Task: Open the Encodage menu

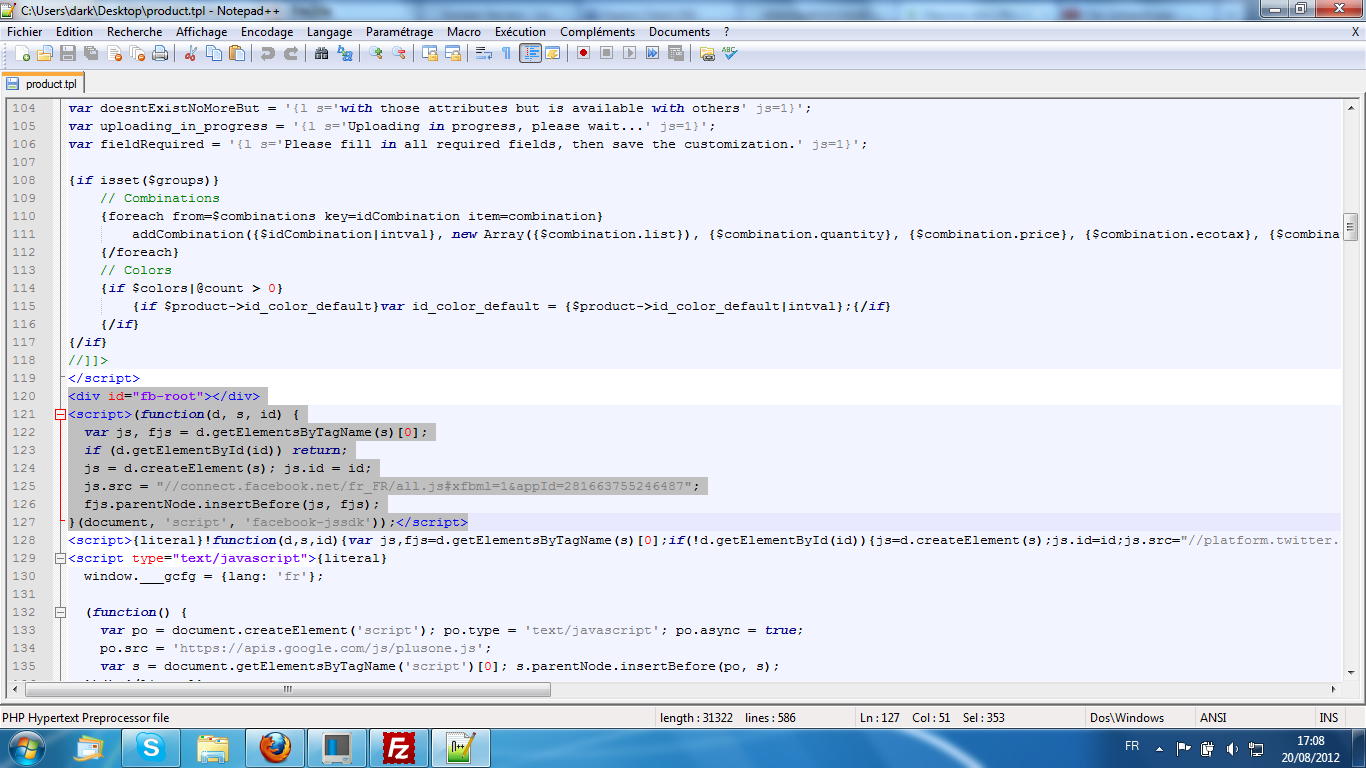Action: [x=267, y=32]
